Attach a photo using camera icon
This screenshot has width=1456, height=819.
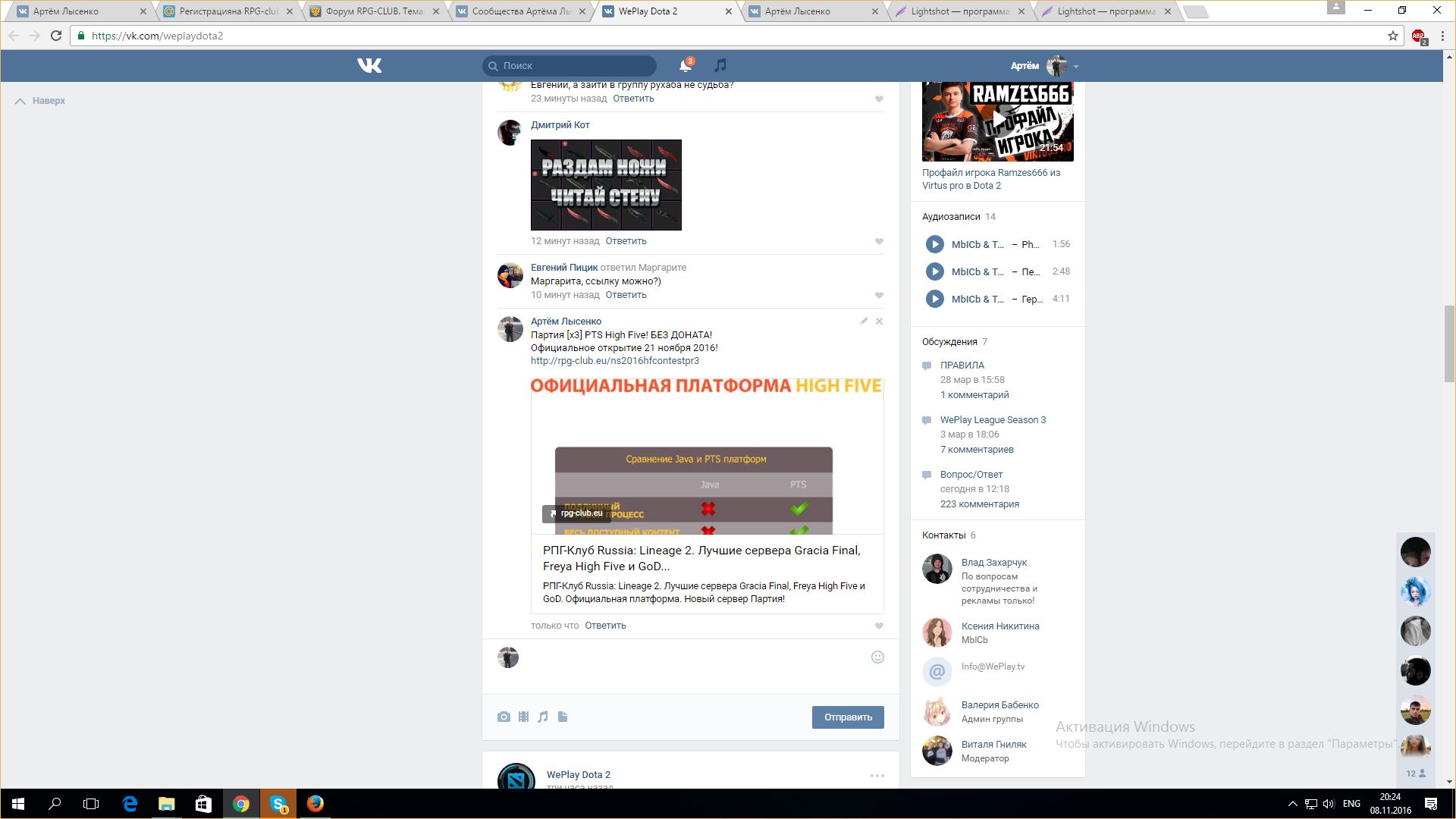click(x=504, y=717)
